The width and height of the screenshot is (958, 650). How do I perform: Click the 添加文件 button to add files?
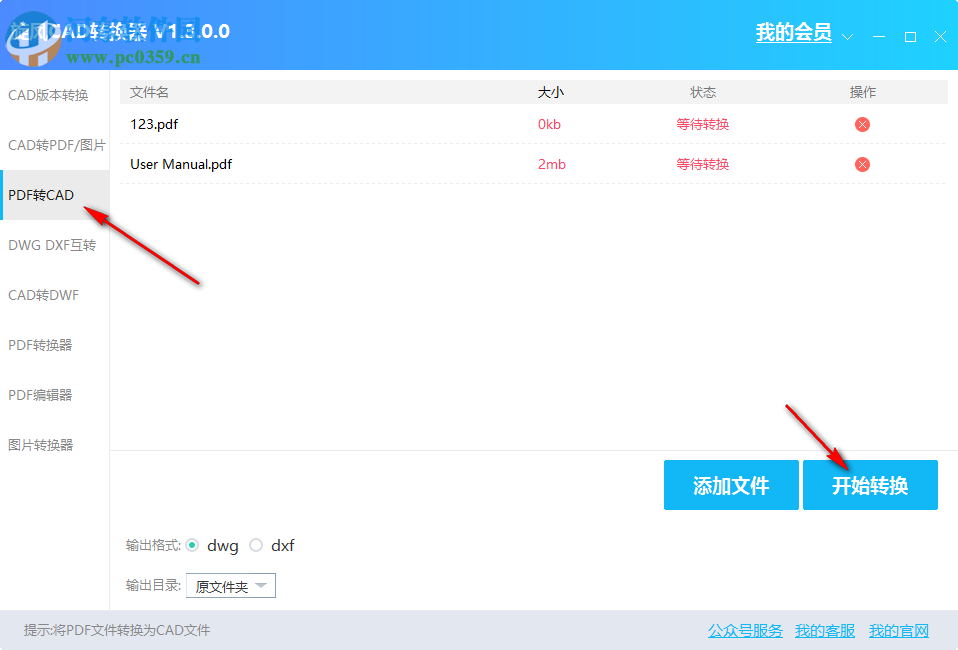tap(731, 485)
